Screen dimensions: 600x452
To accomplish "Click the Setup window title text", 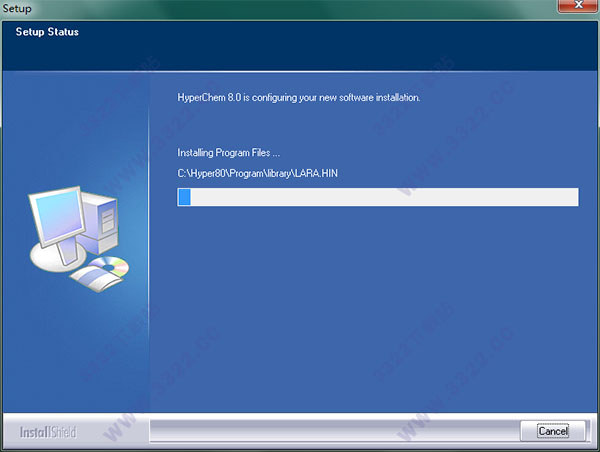I will pos(17,8).
